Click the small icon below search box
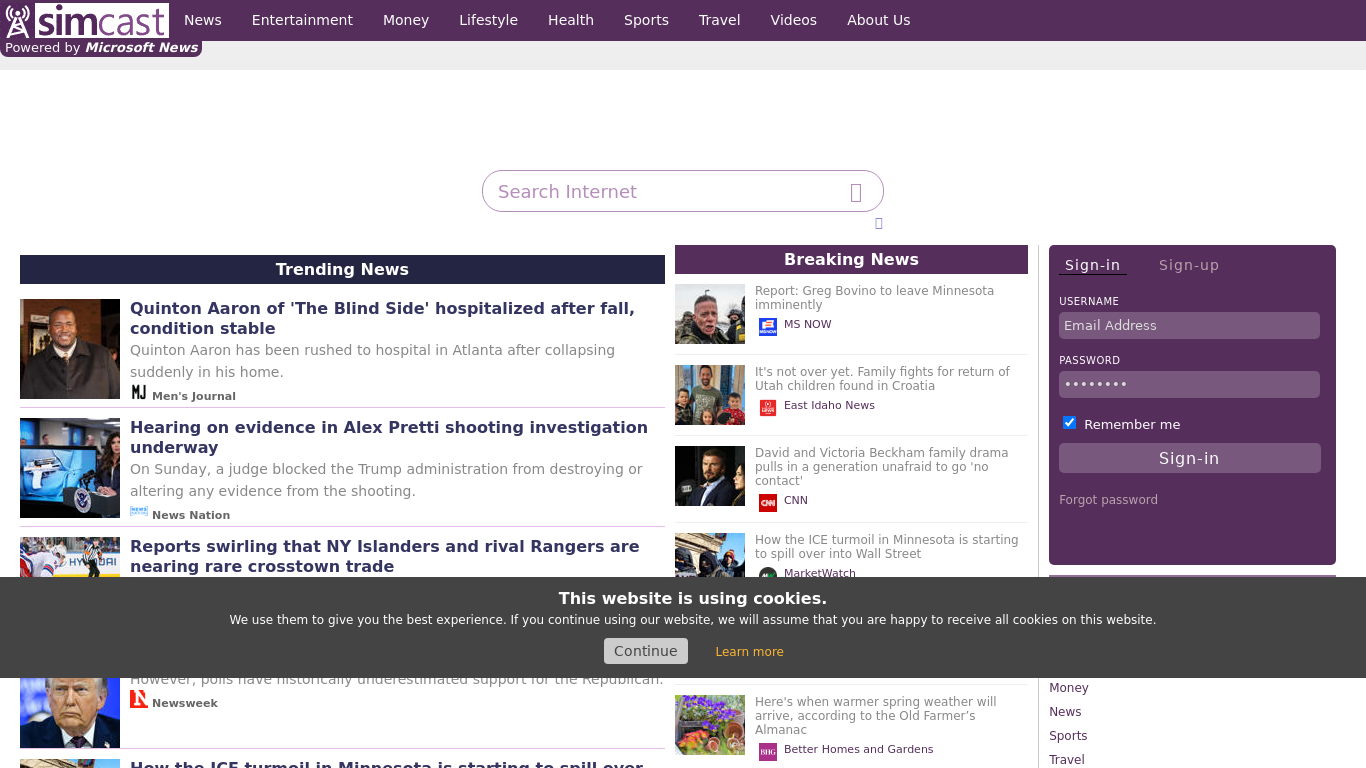1366x768 pixels. 879,224
